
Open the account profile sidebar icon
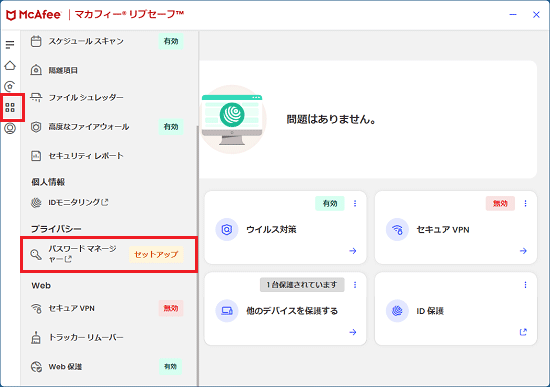[x=10, y=128]
